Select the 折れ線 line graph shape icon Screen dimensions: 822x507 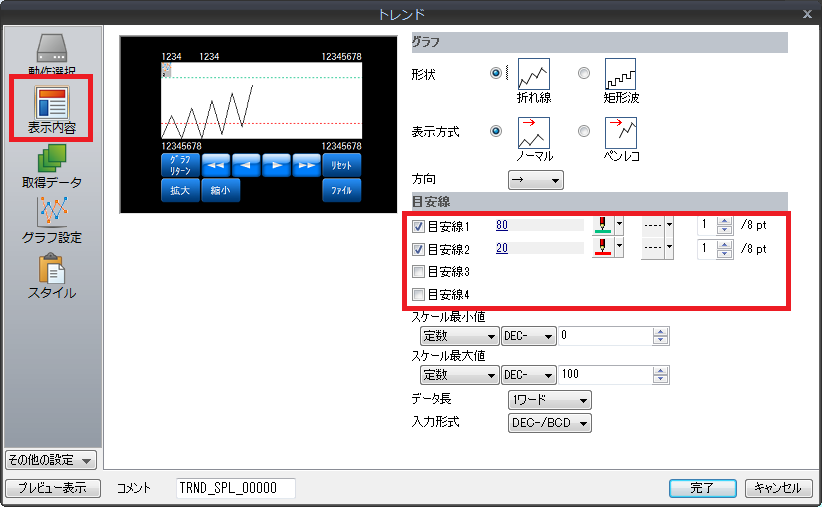533,75
